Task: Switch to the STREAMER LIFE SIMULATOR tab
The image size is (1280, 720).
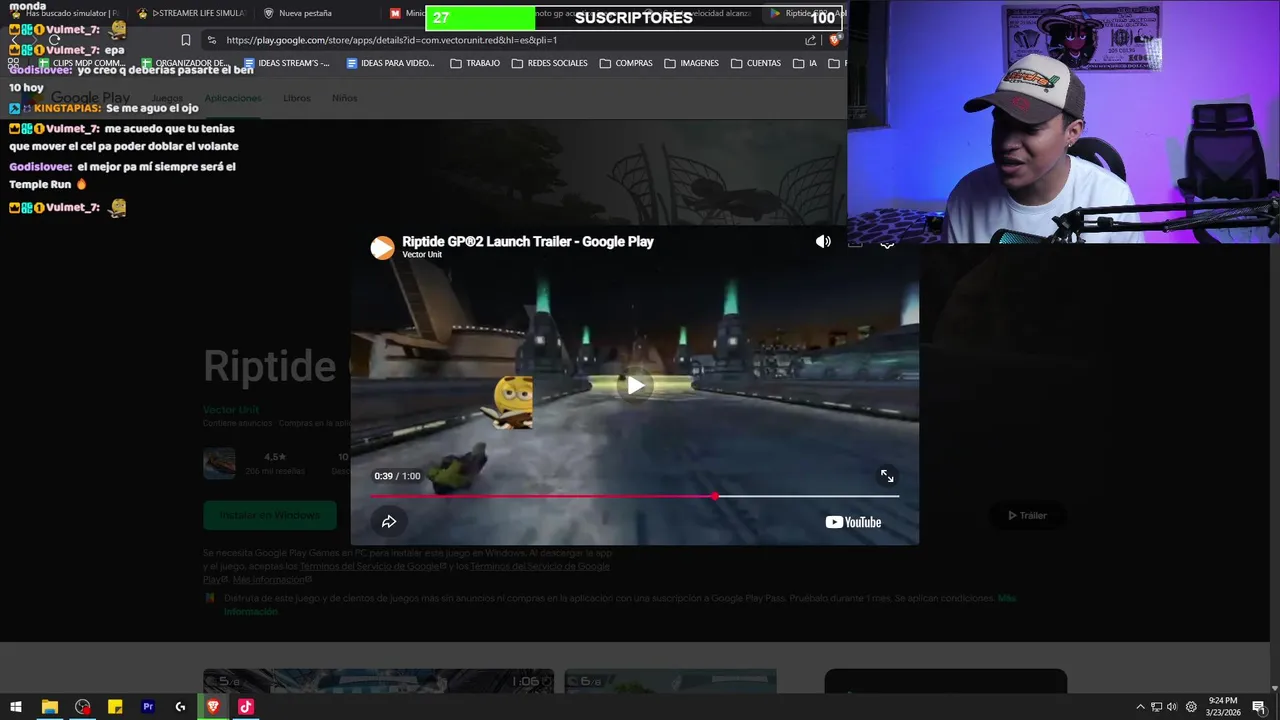Action: (191, 13)
